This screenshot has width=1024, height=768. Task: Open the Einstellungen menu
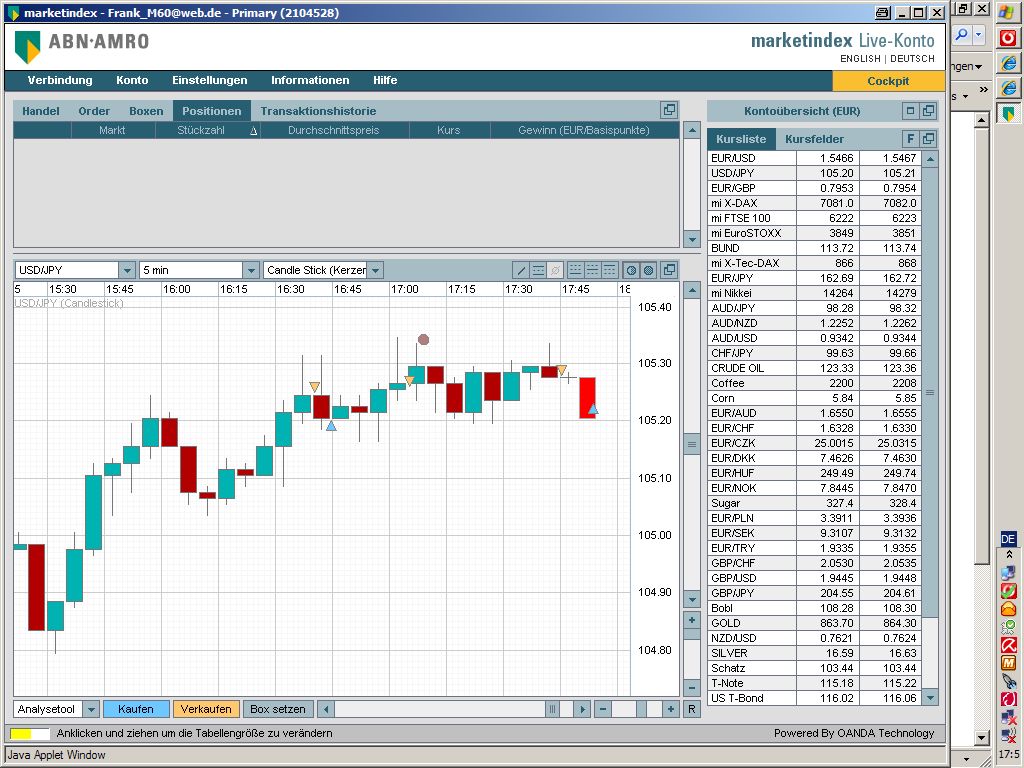click(209, 80)
